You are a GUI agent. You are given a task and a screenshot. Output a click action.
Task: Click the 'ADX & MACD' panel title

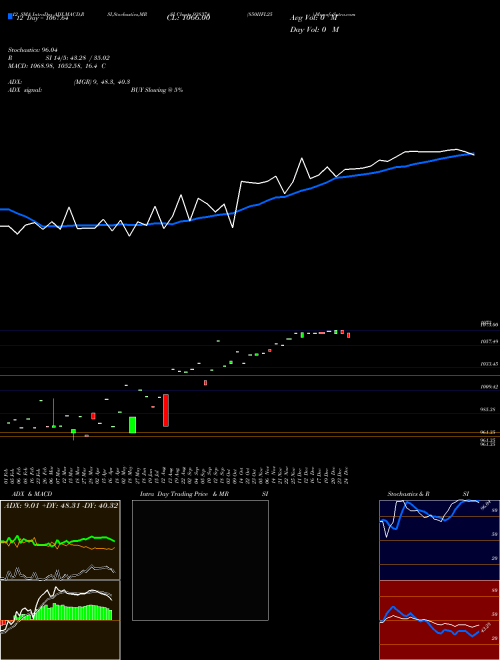[x=32, y=494]
